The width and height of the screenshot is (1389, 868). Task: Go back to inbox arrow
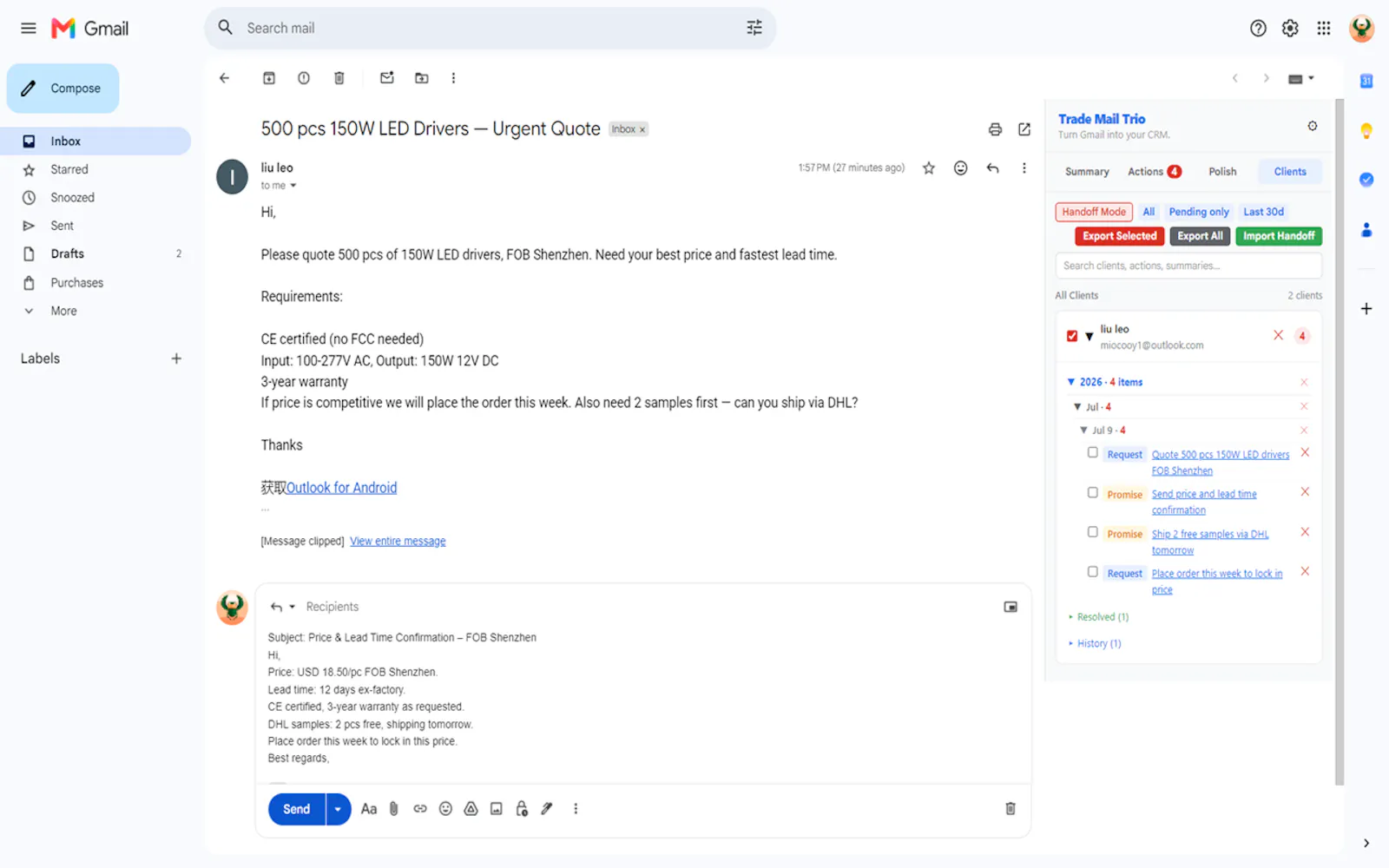coord(224,78)
